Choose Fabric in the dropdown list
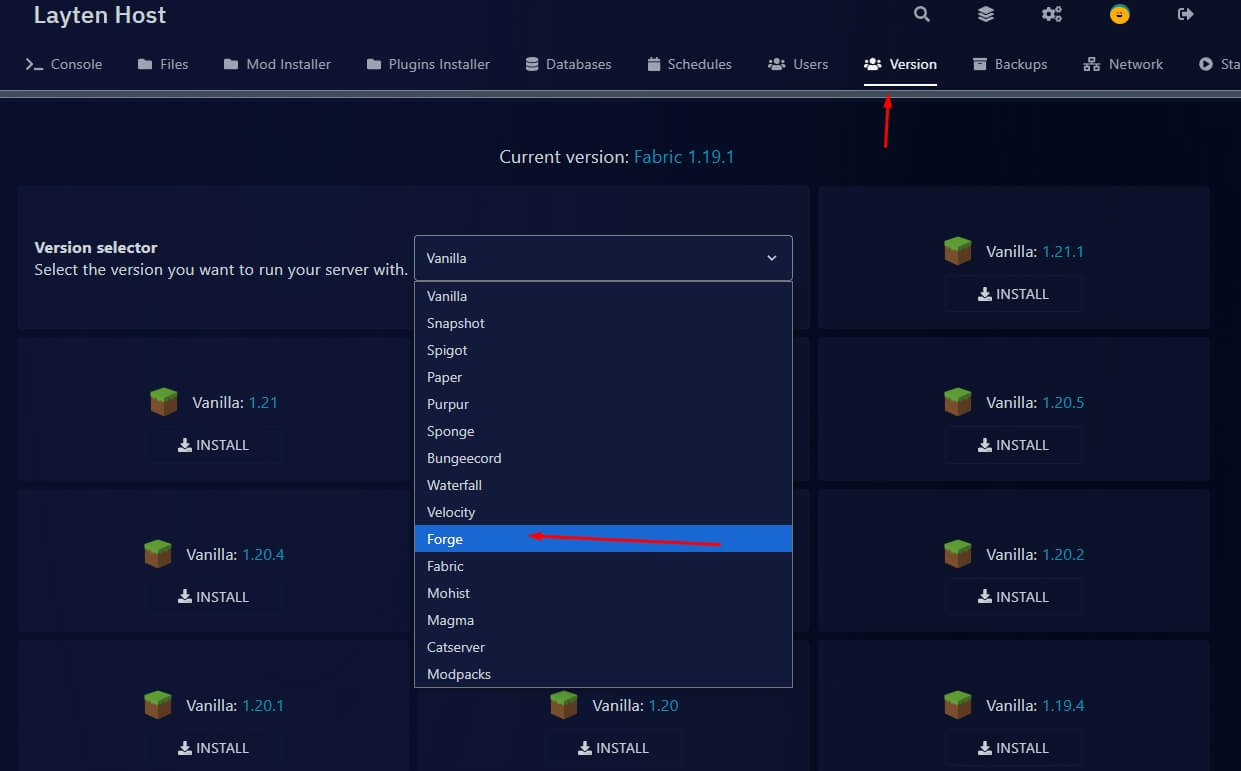 (x=446, y=566)
